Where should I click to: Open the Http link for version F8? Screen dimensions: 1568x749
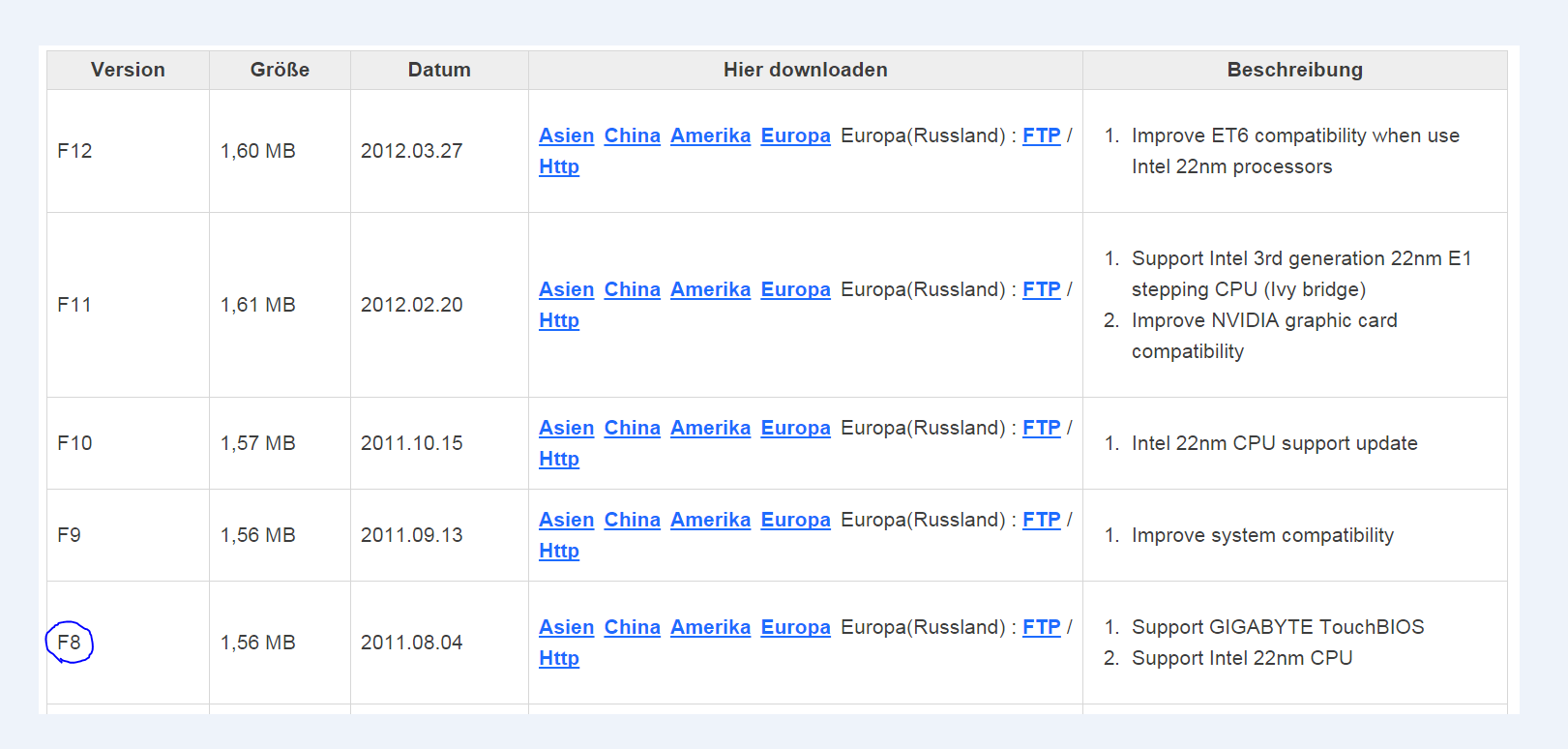(559, 659)
